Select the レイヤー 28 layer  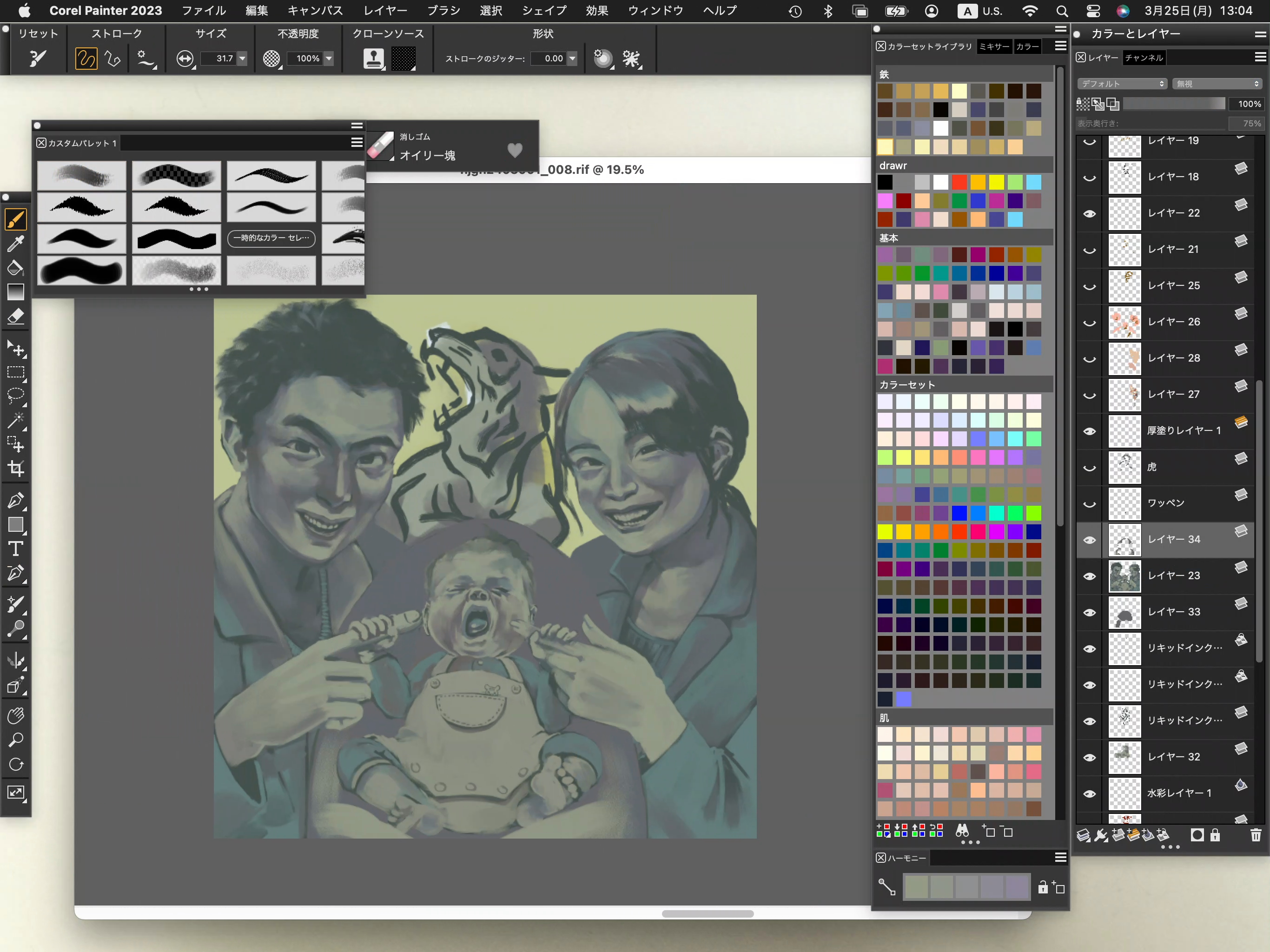click(x=1174, y=358)
